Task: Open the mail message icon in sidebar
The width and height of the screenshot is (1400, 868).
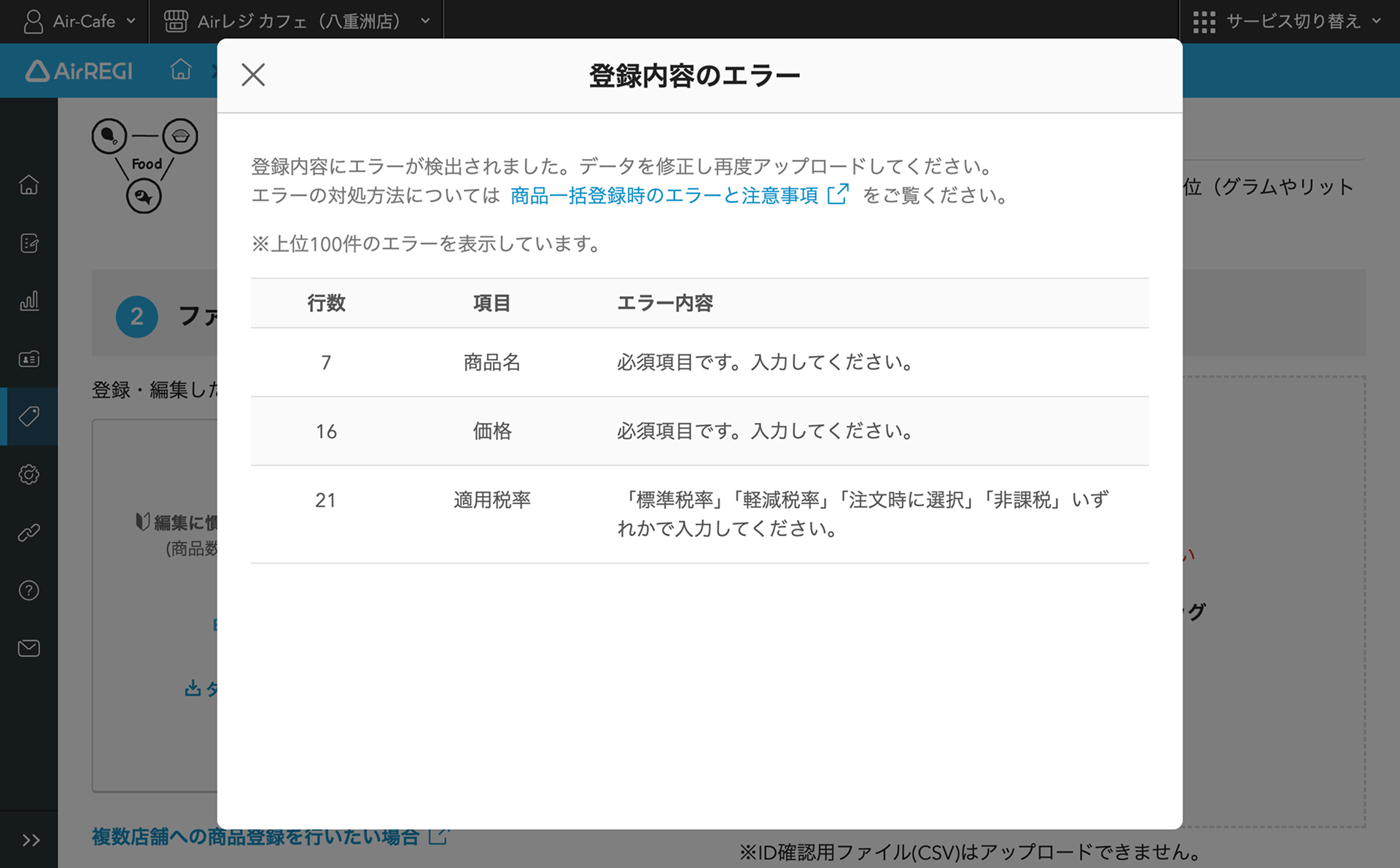Action: pos(28,648)
